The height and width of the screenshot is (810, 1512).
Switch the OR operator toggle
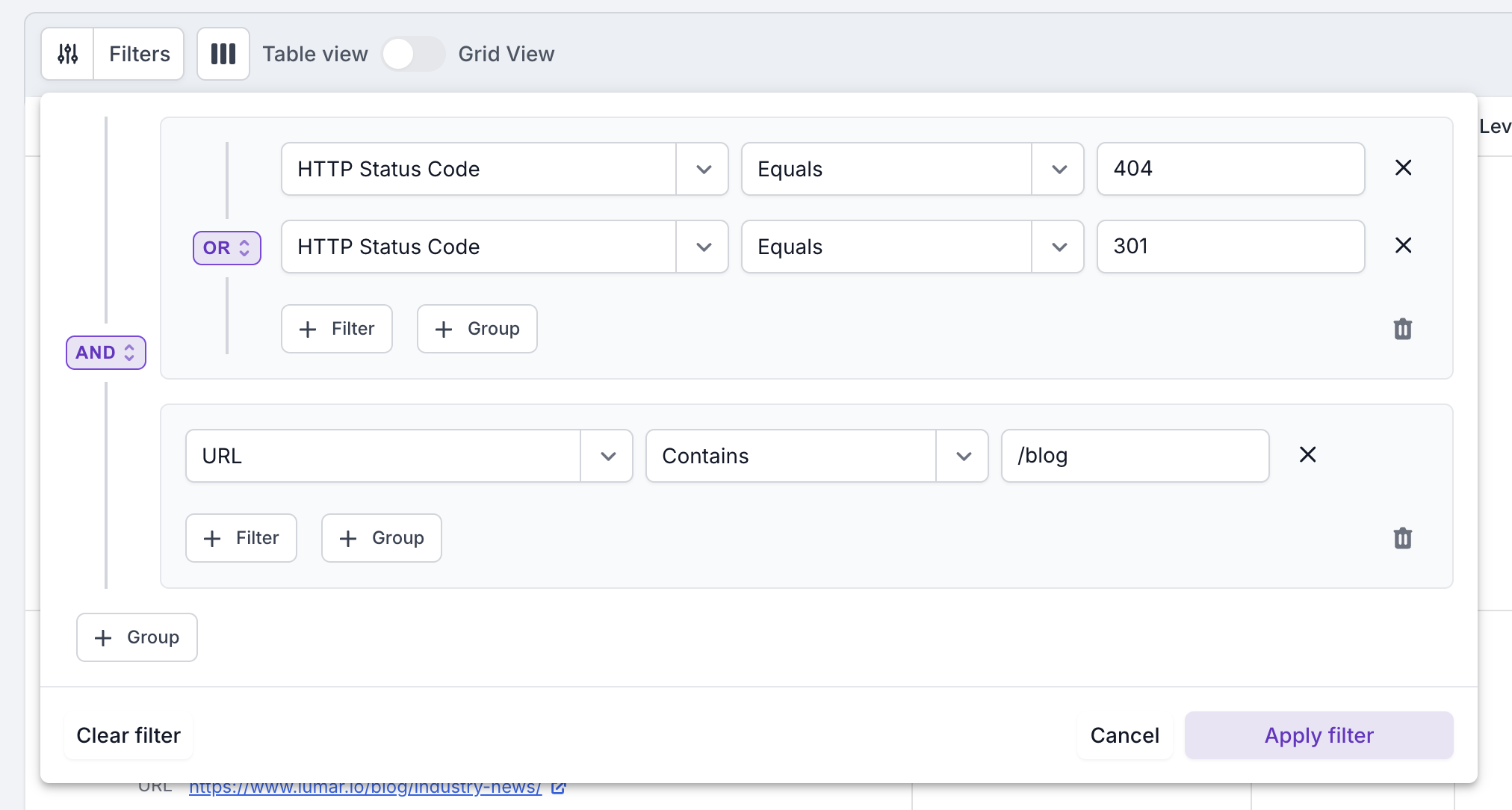point(227,248)
